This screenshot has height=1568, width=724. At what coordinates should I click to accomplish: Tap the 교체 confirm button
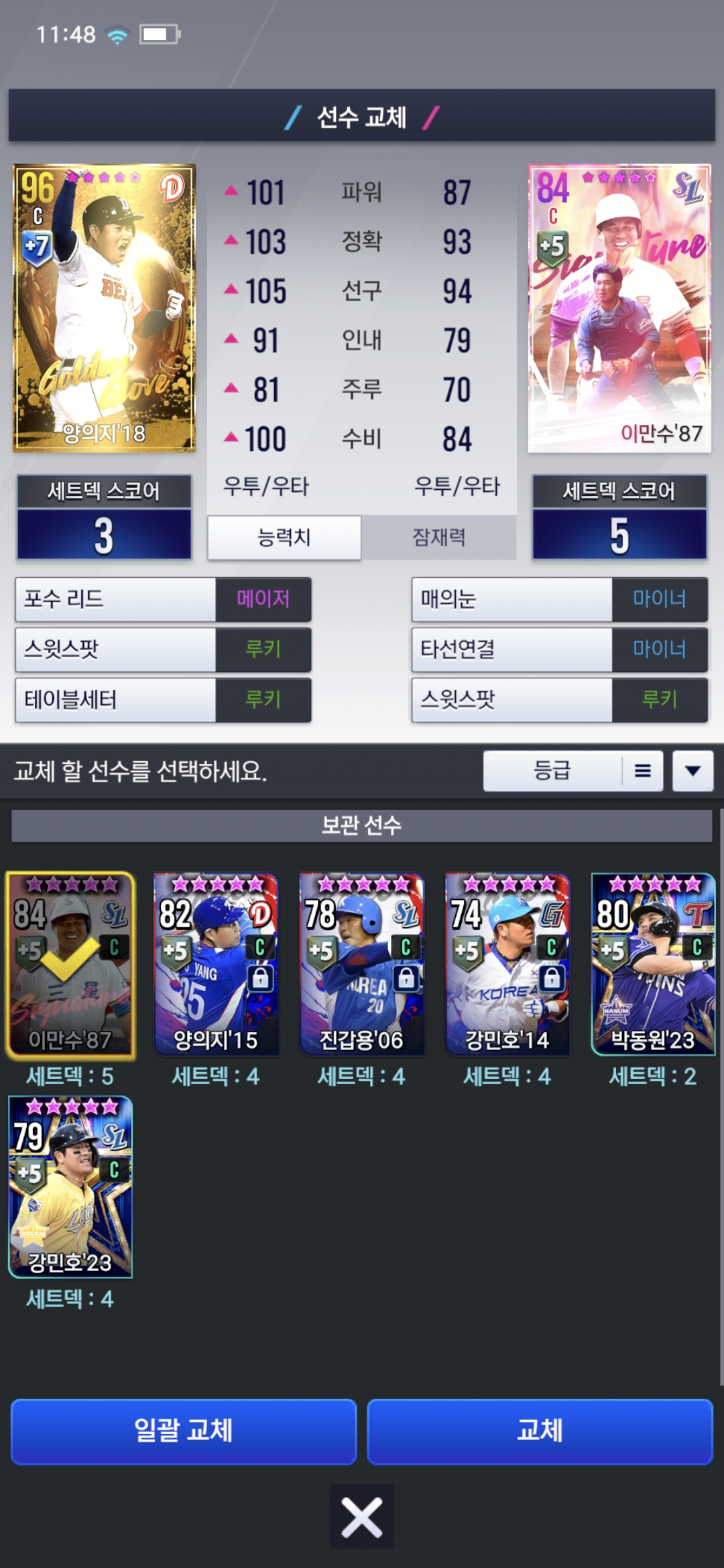click(540, 1431)
